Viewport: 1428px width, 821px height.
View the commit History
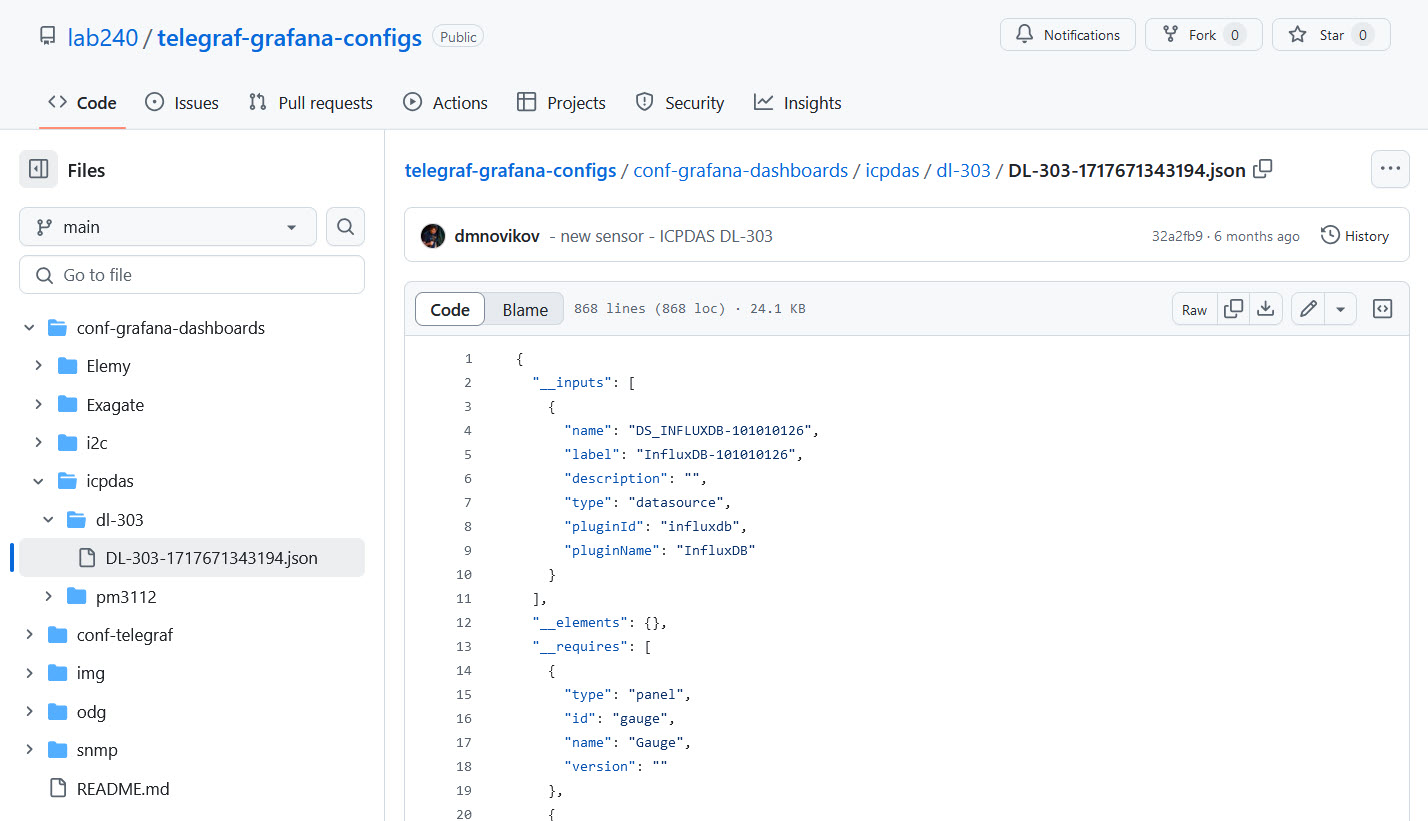click(1355, 235)
